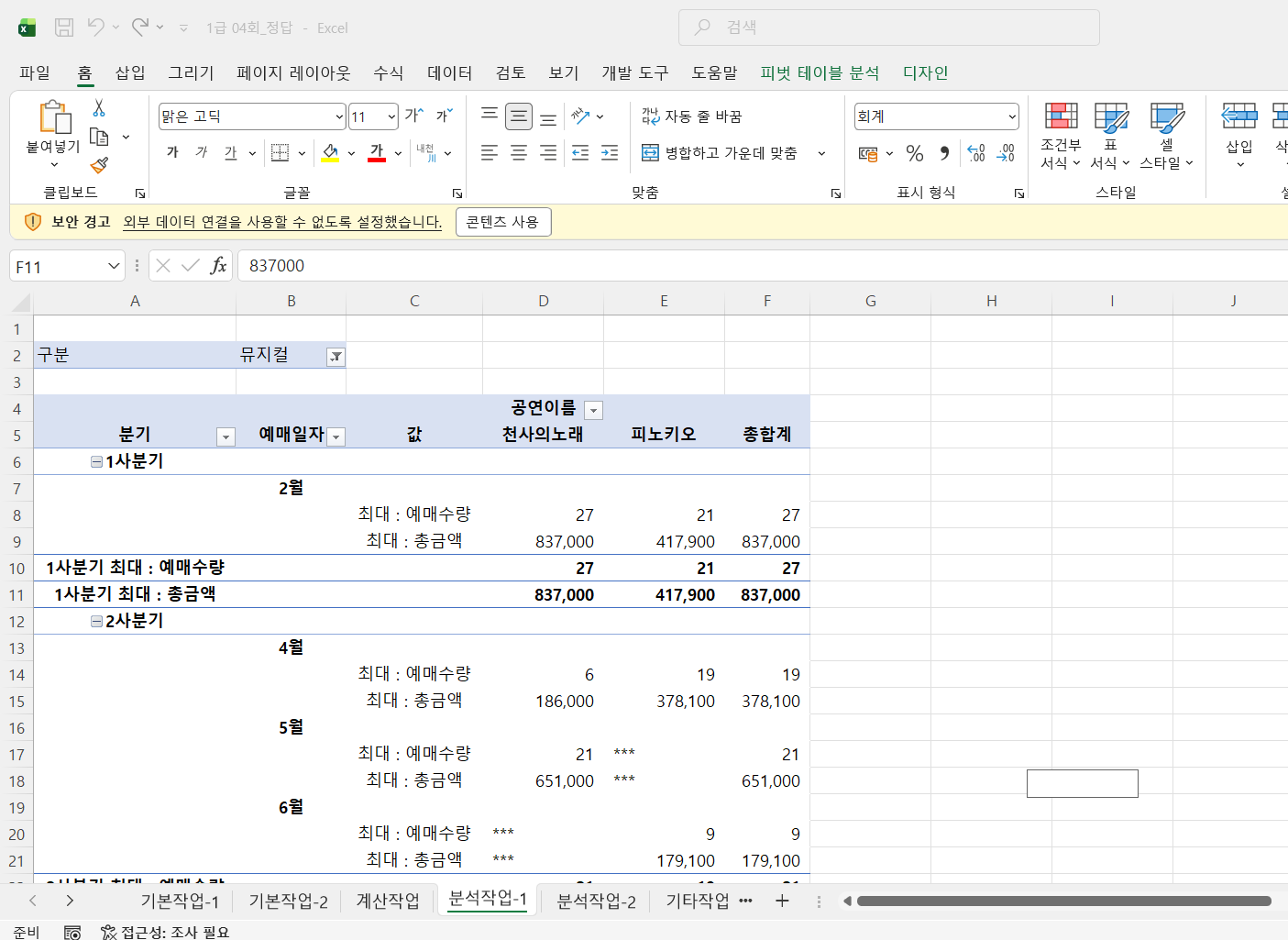Expand the number format 회계 combo box
Viewport: 1288px width, 940px height.
(1011, 116)
